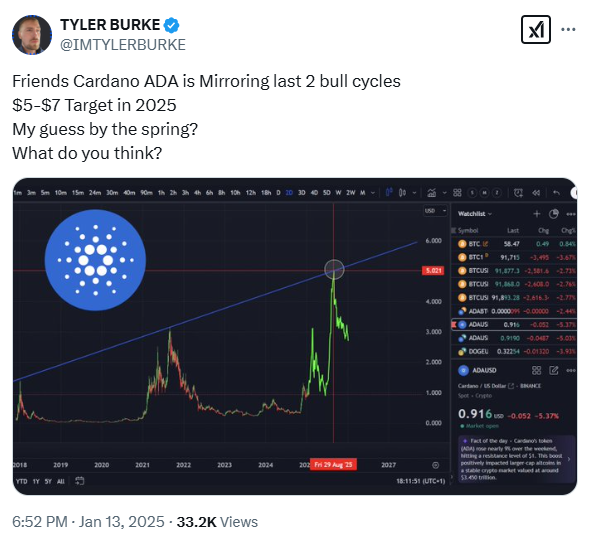Screen dimensions: 594x538
Task: Select the DOGEU row in the watchlist
Action: [x=514, y=352]
